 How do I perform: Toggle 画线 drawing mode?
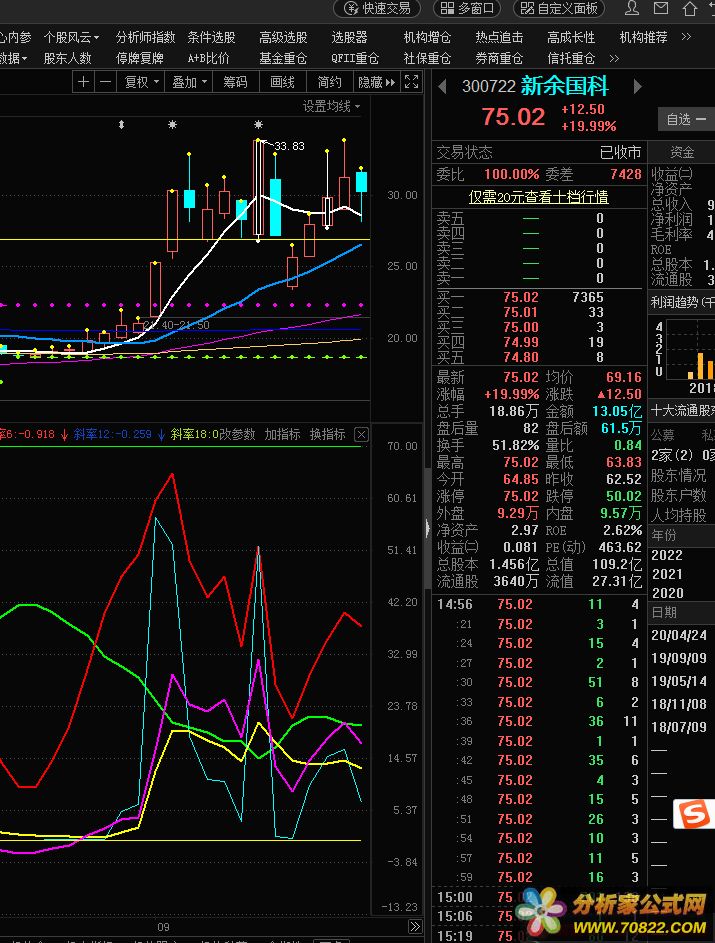[x=282, y=82]
